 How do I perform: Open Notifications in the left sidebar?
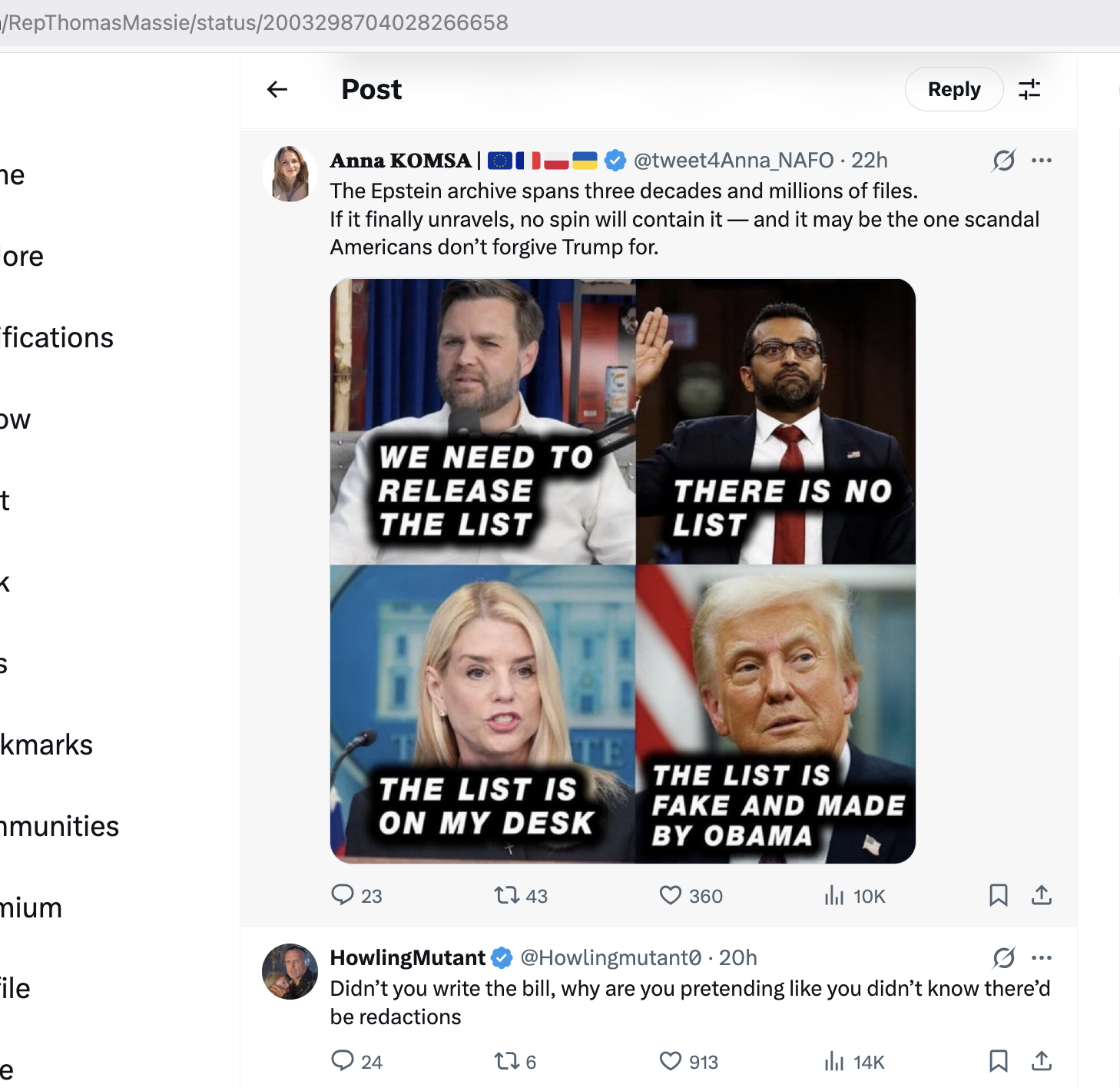57,338
